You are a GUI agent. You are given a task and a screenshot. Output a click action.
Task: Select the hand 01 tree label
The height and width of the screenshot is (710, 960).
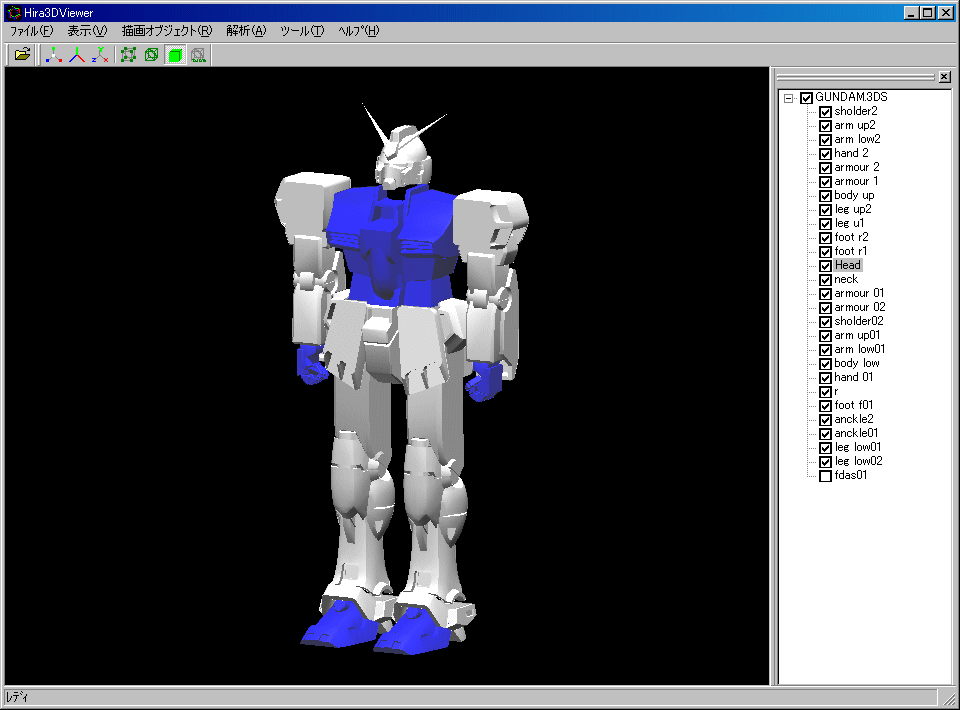coord(853,377)
